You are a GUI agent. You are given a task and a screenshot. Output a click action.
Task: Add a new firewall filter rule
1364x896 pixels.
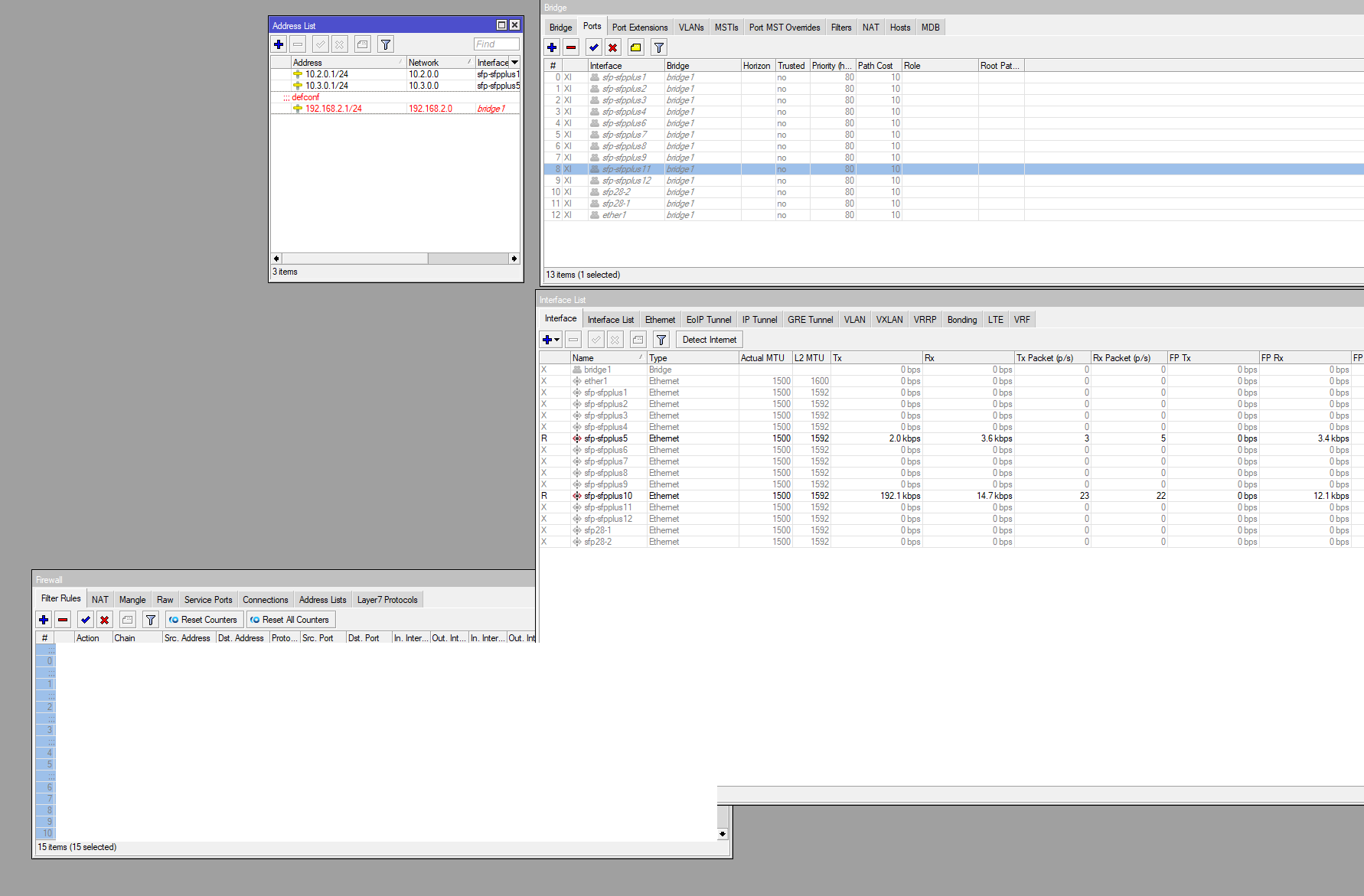pos(44,620)
